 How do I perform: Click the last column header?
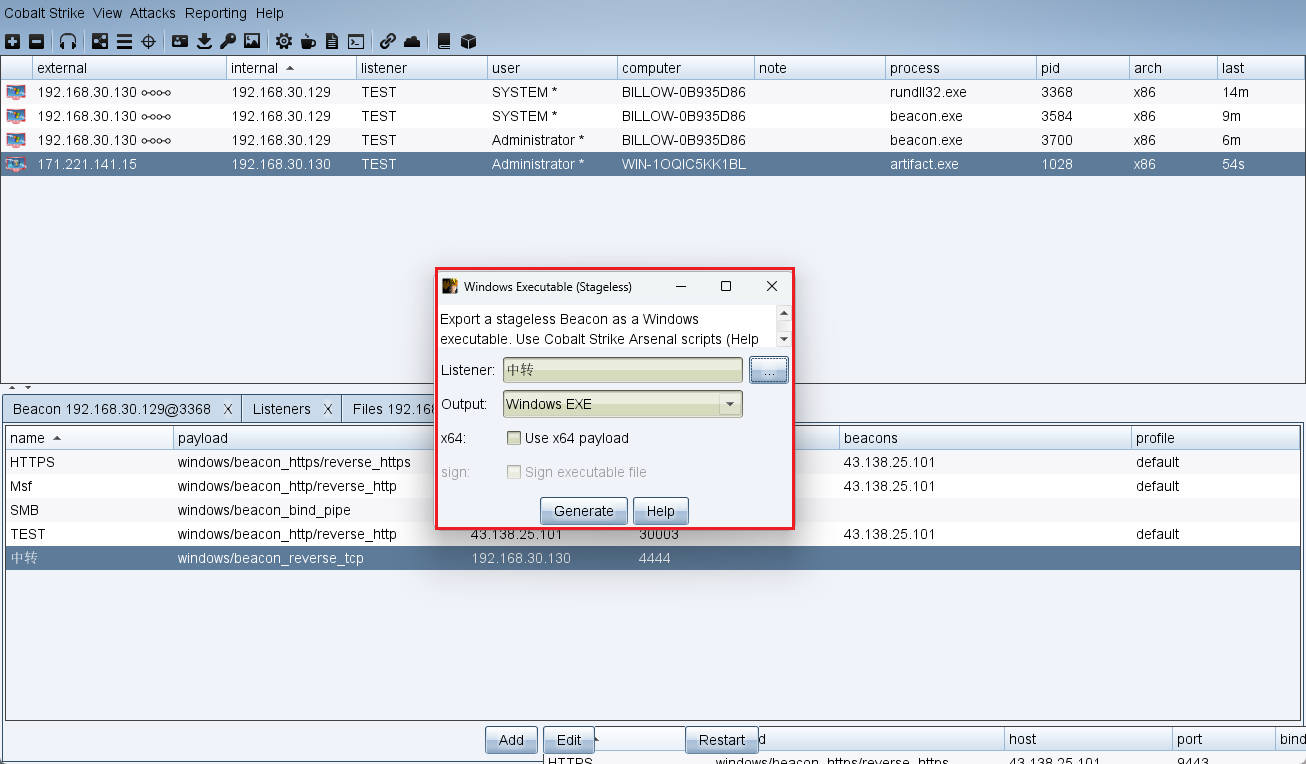[x=1261, y=68]
